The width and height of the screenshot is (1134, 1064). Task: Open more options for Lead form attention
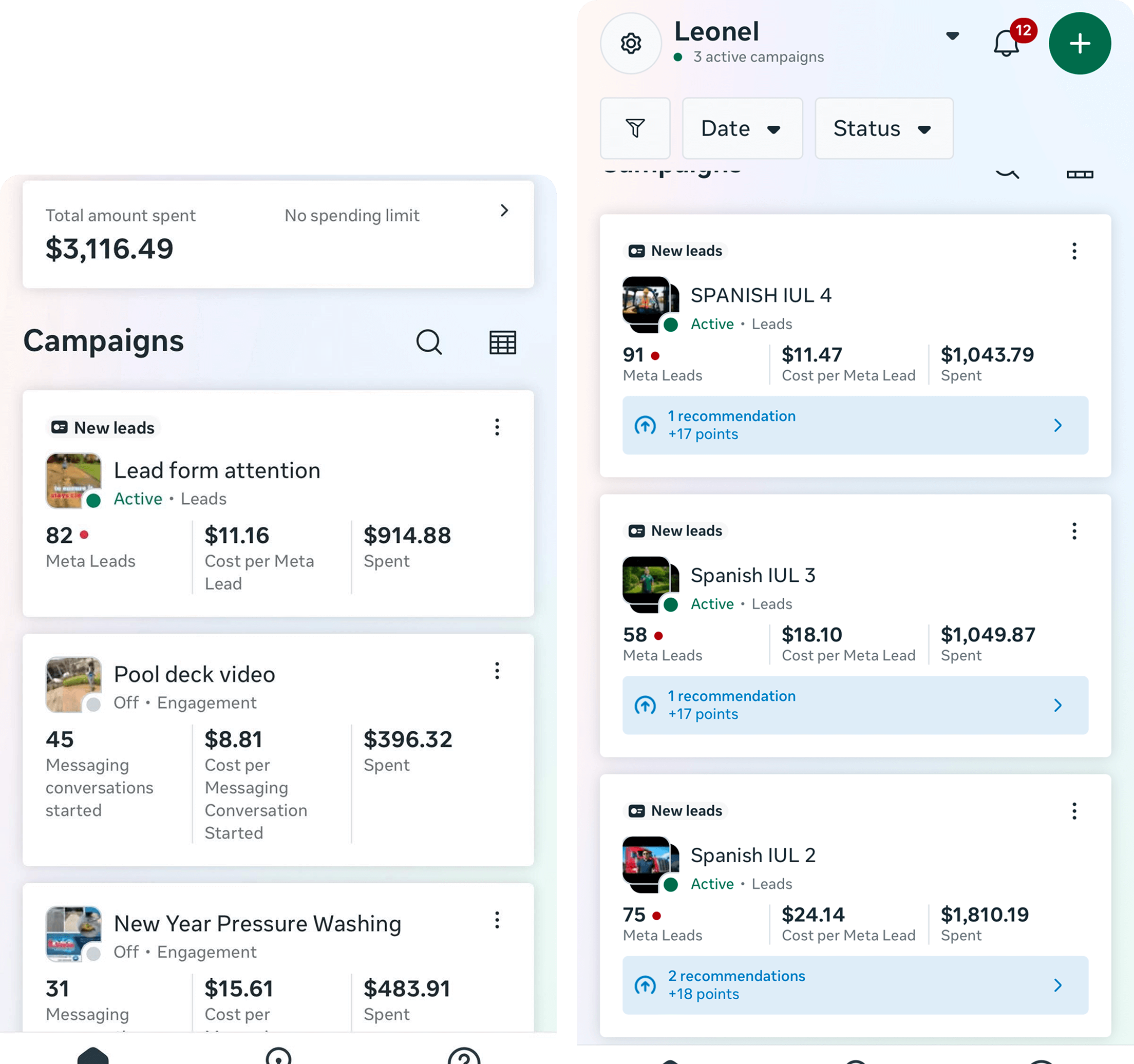click(497, 427)
